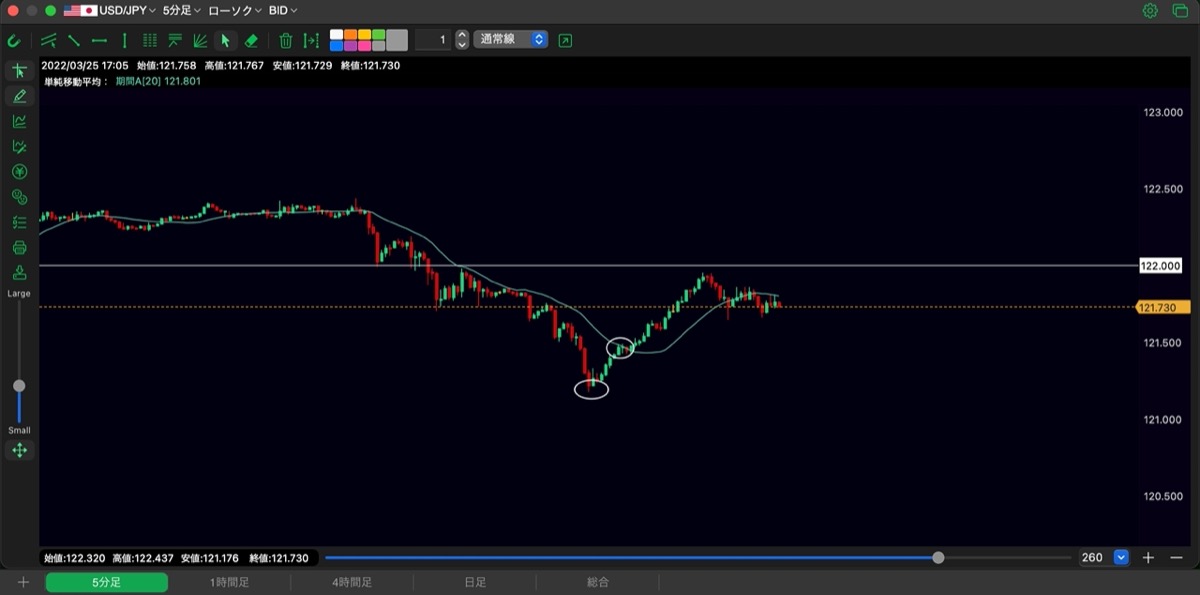This screenshot has width=1200, height=595.
Task: Switch to the 日足 tab
Action: (x=475, y=582)
